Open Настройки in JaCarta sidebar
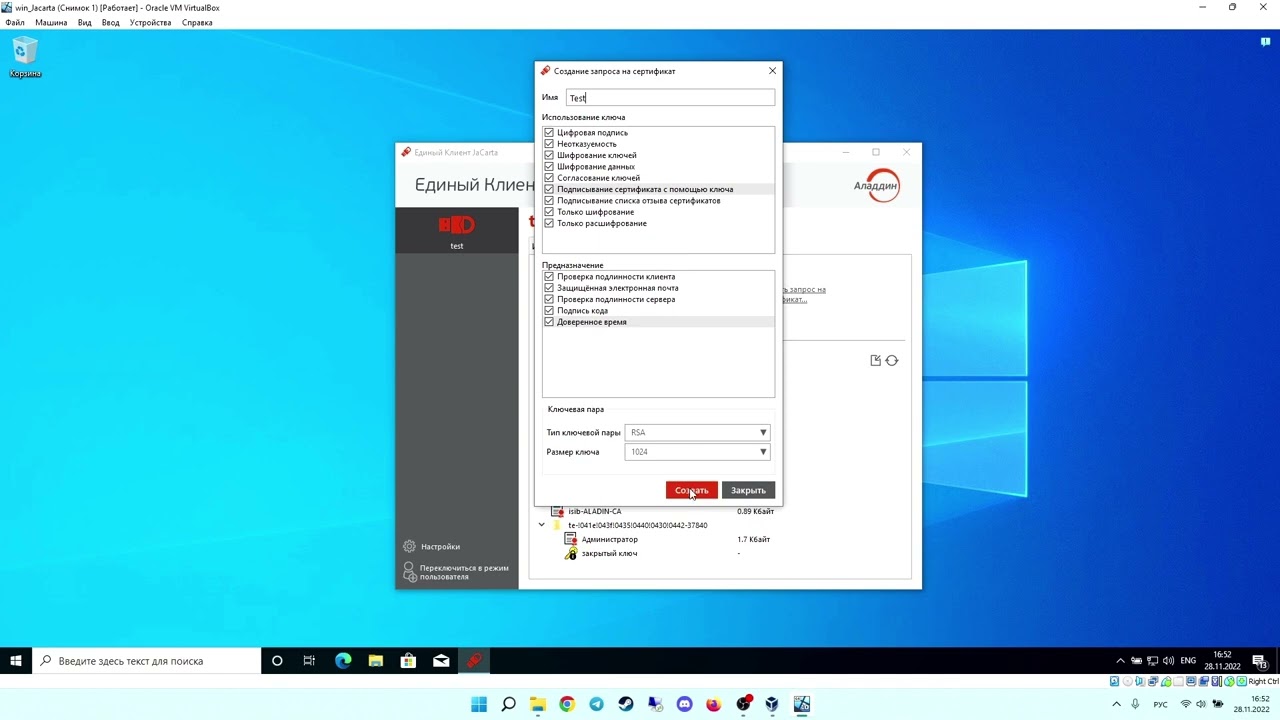Image resolution: width=1280 pixels, height=720 pixels. (x=432, y=547)
